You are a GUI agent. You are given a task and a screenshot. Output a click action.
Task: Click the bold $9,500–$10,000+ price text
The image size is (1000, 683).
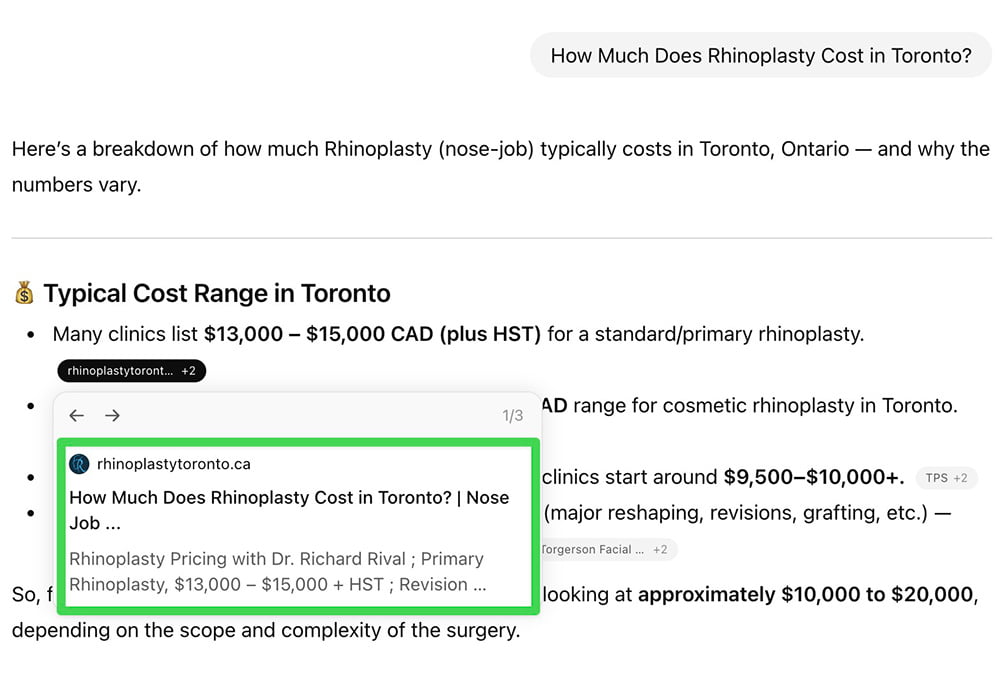point(814,477)
